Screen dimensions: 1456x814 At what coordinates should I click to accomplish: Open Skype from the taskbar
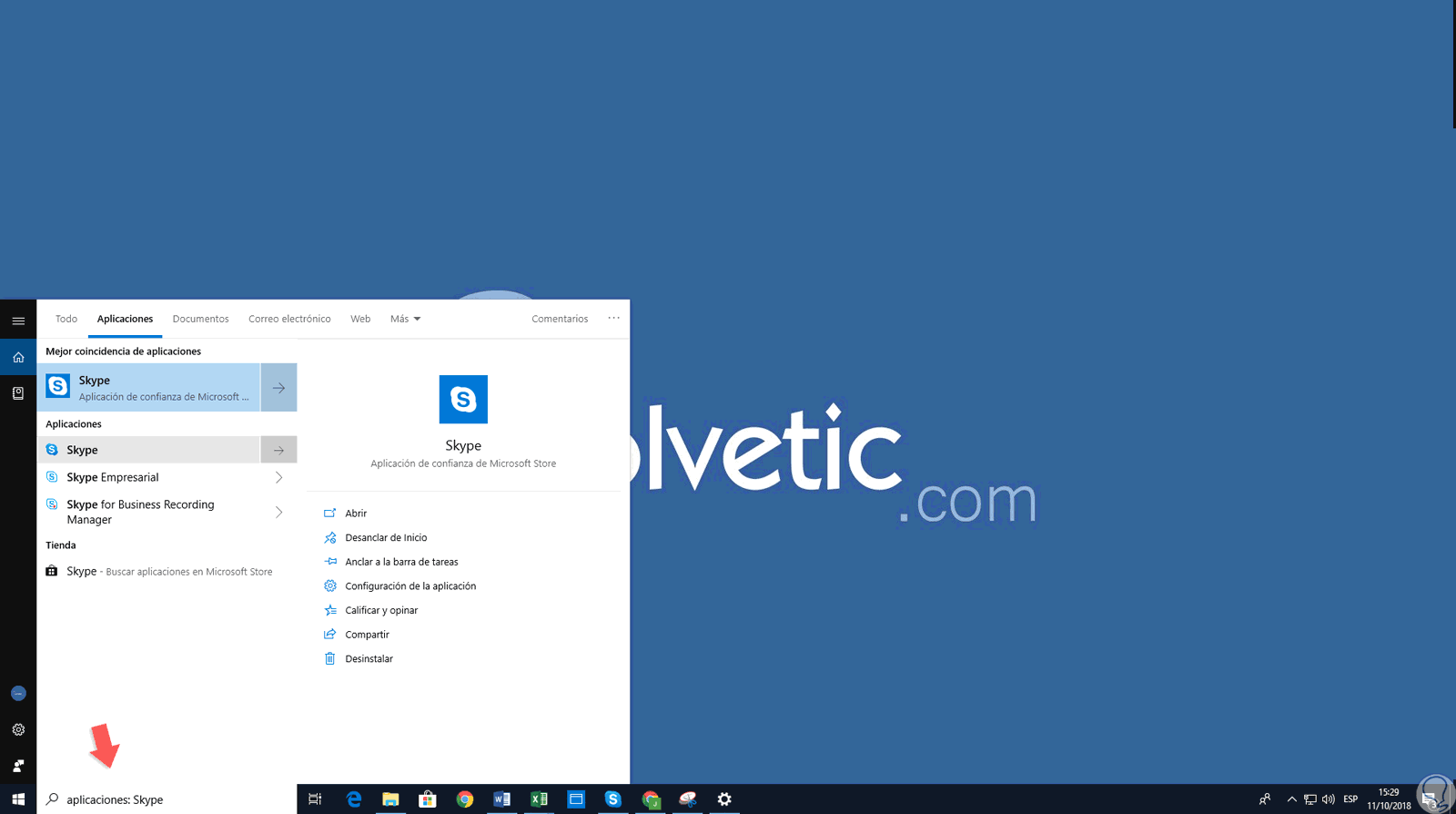[x=613, y=799]
